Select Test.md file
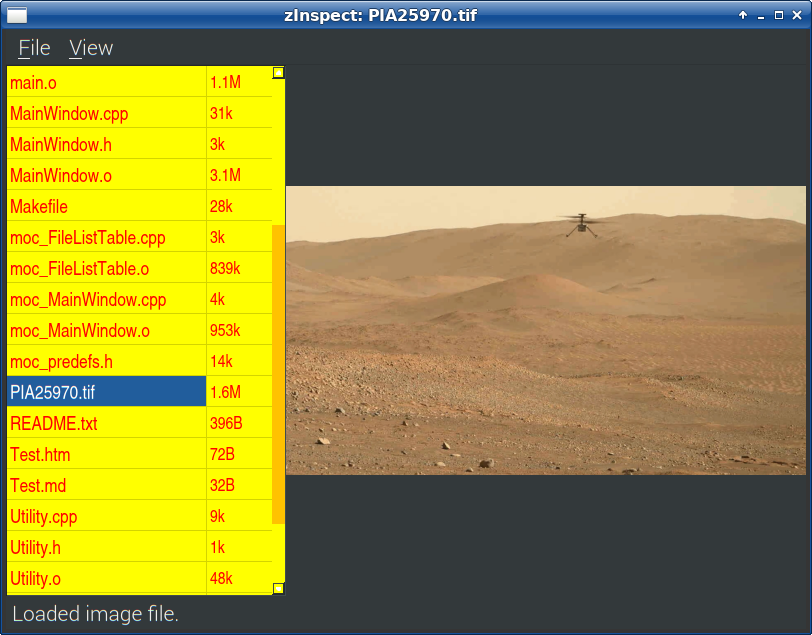This screenshot has width=812, height=635. pos(107,485)
